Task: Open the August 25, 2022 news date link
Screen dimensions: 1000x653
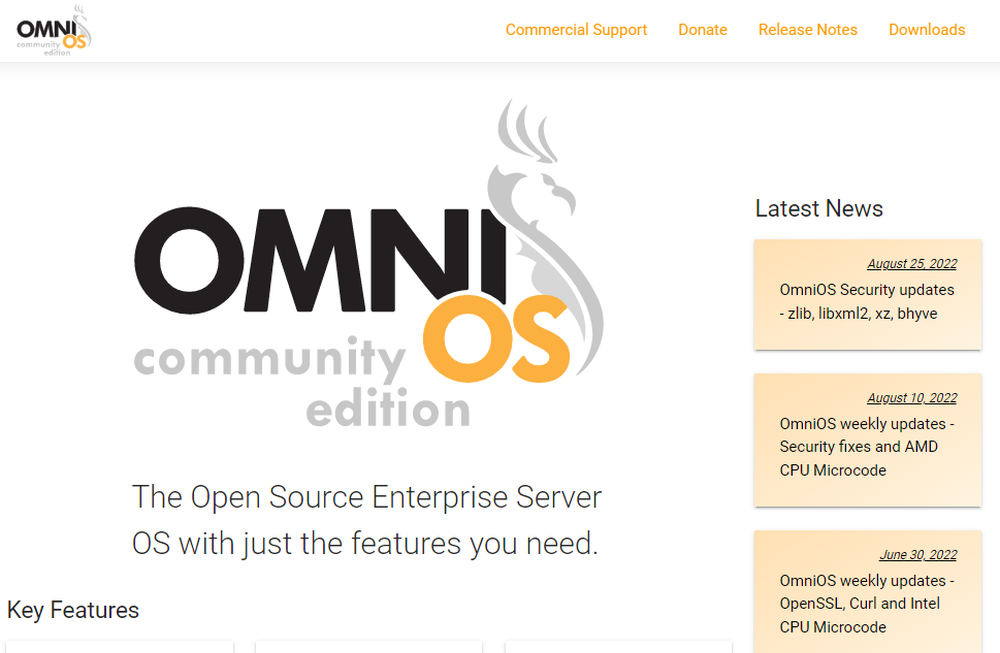Action: (x=912, y=263)
